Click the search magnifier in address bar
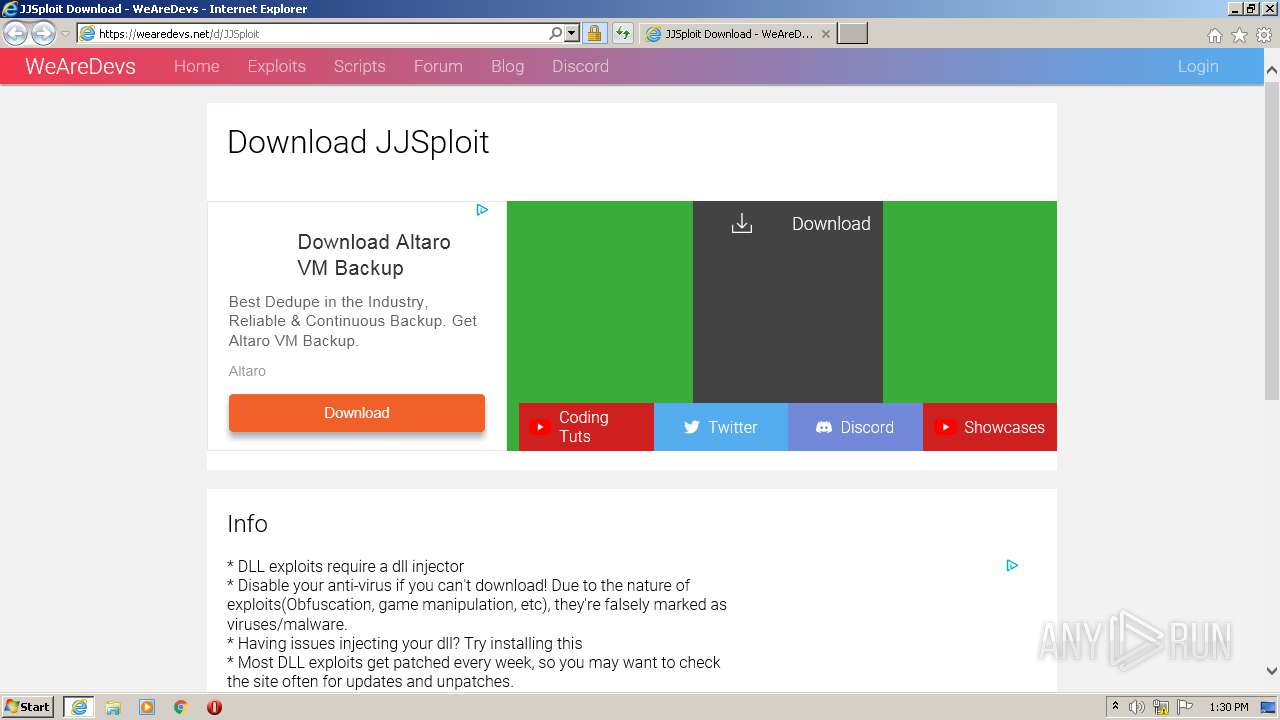Viewport: 1280px width, 720px height. [x=556, y=33]
